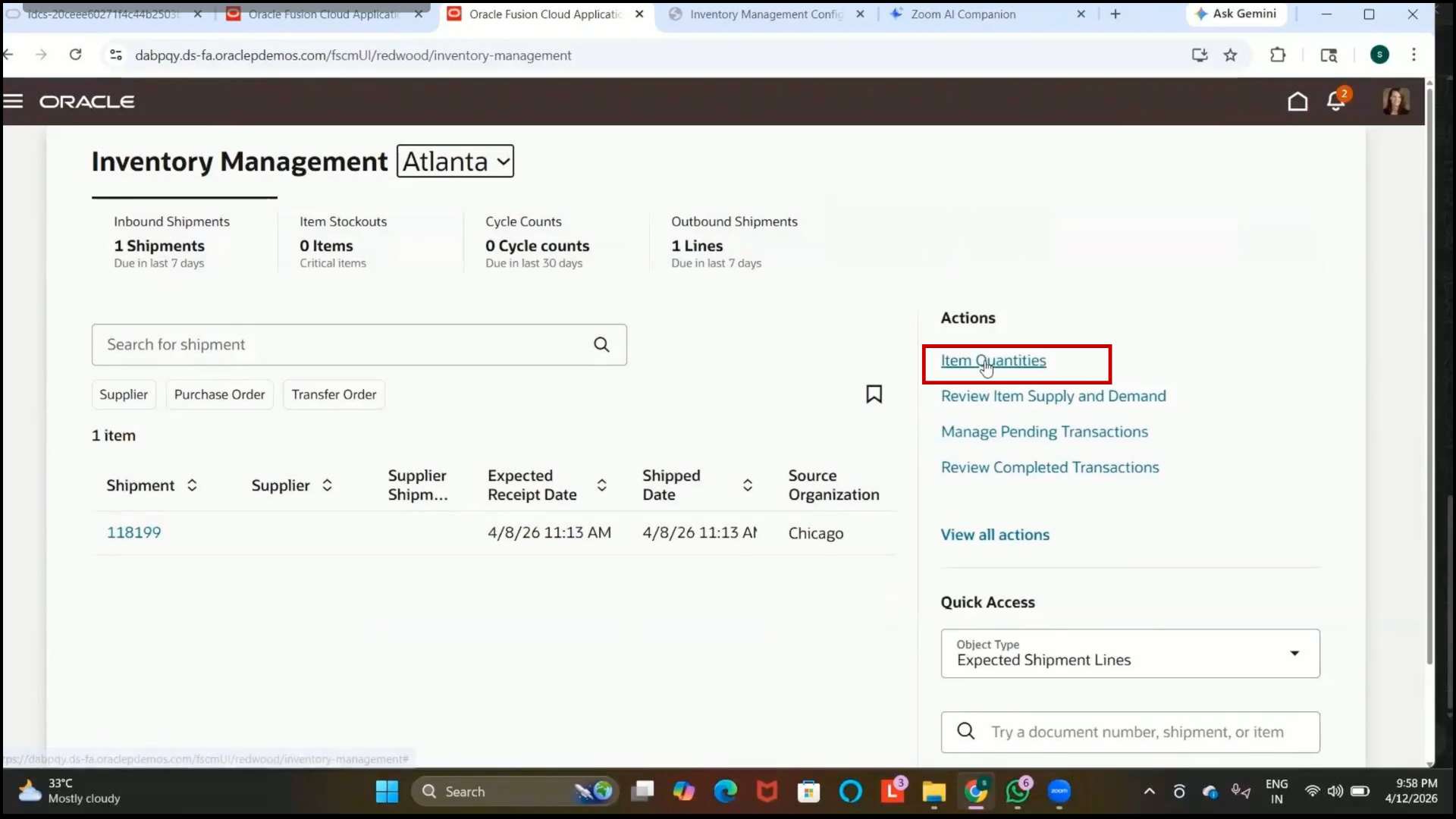Click the saved search bookmark icon

[874, 394]
